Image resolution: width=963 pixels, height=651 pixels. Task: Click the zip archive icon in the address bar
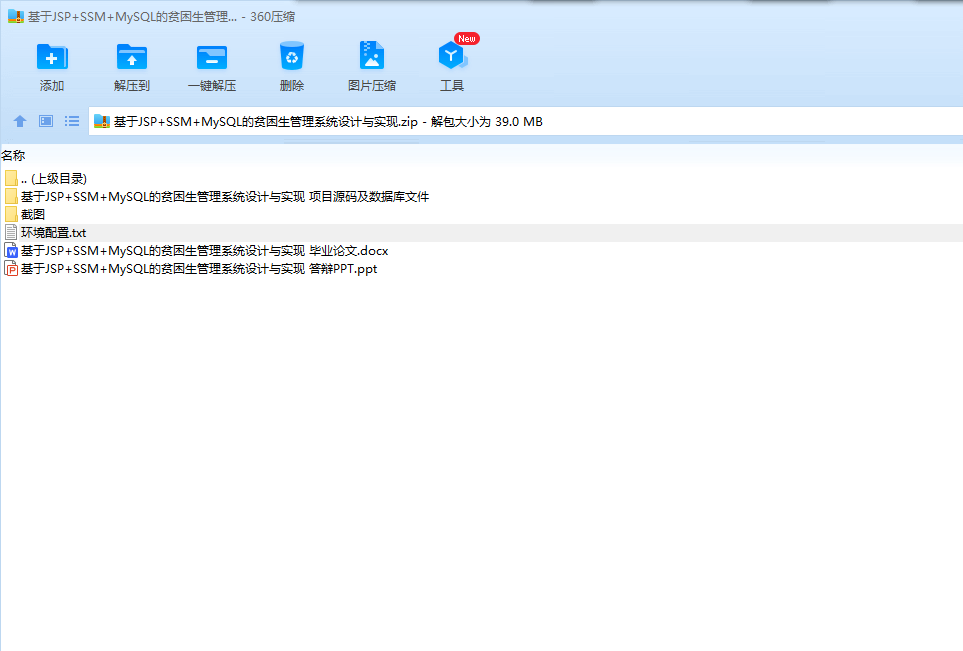pos(102,122)
